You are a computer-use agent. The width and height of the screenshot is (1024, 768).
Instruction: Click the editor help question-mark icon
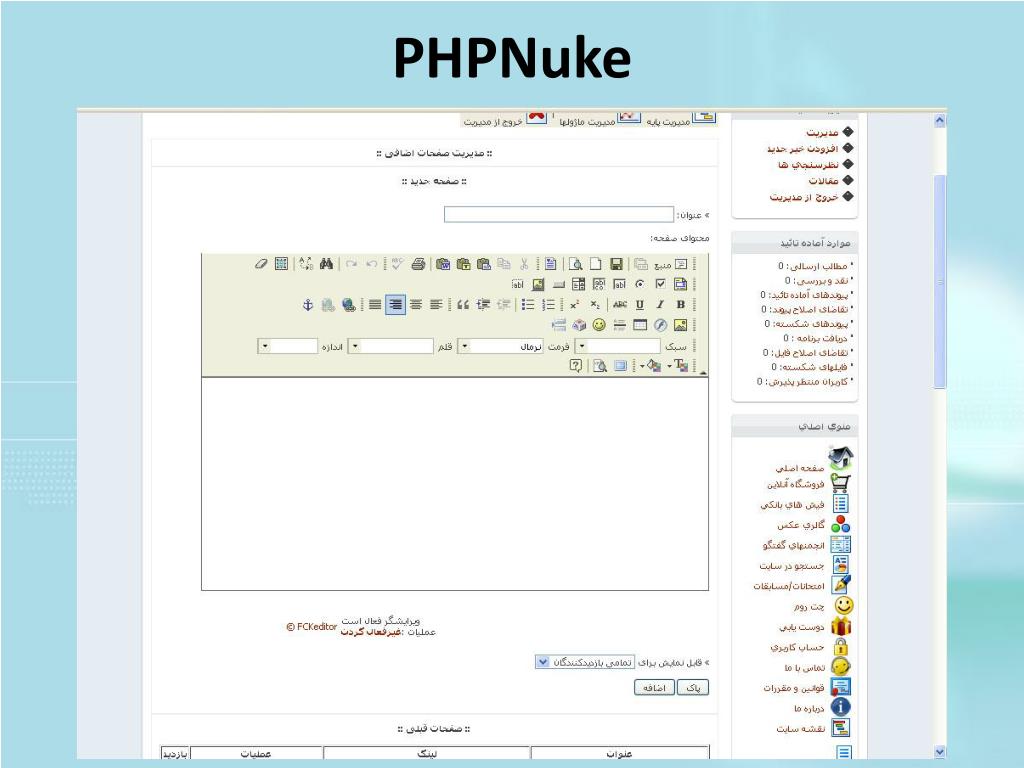[x=575, y=366]
